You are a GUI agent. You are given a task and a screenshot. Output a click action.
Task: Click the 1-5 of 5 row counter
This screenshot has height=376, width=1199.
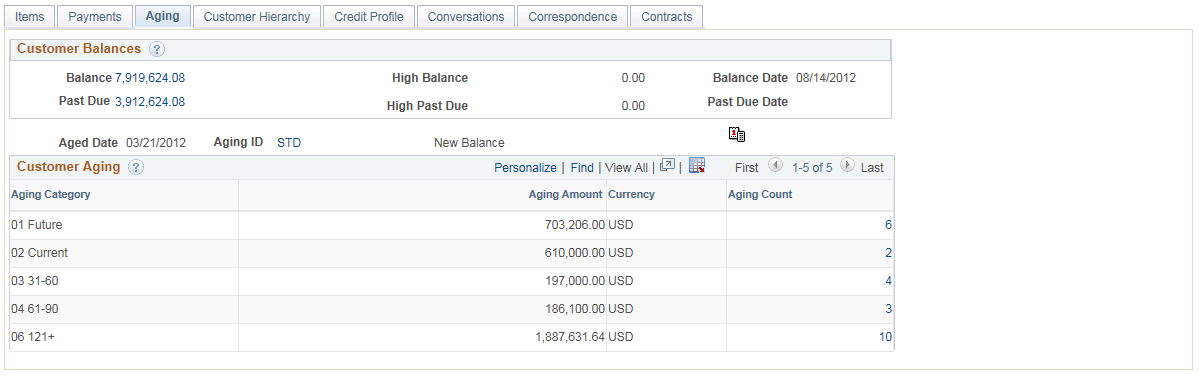point(811,167)
